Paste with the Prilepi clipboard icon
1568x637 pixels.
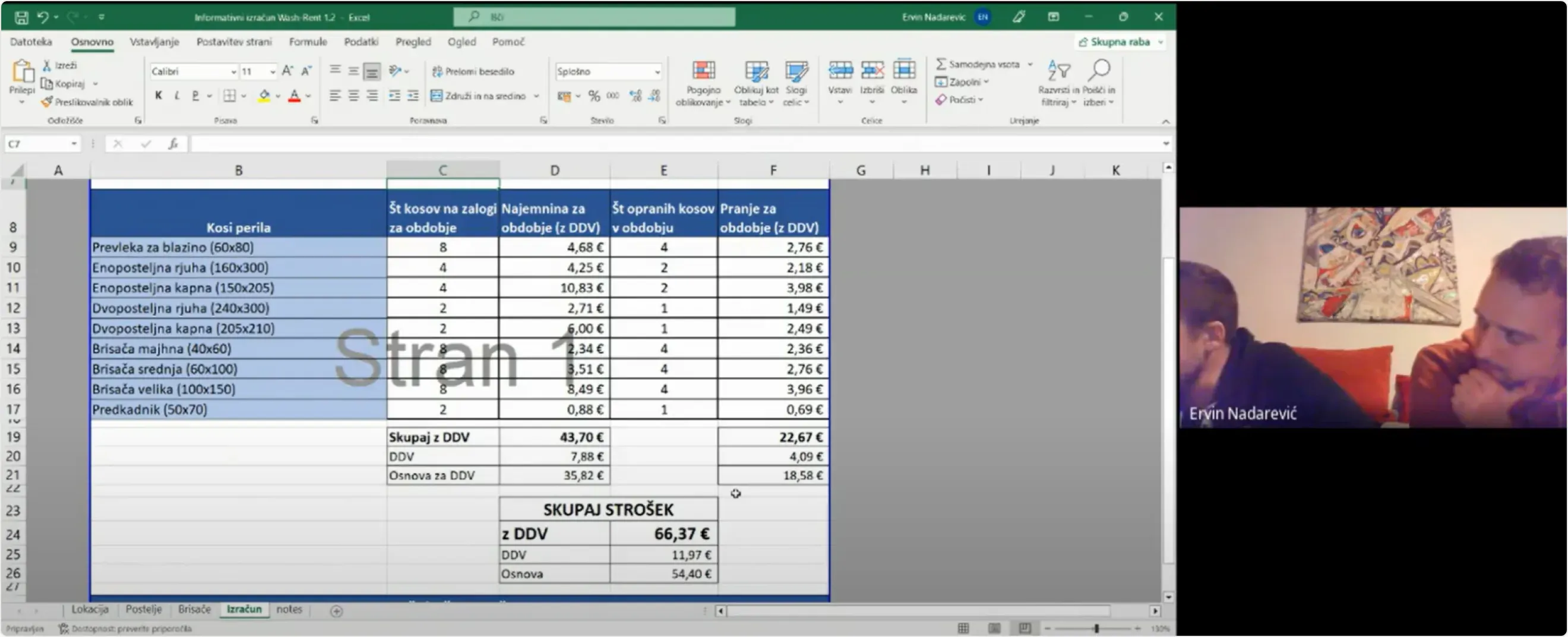point(23,72)
